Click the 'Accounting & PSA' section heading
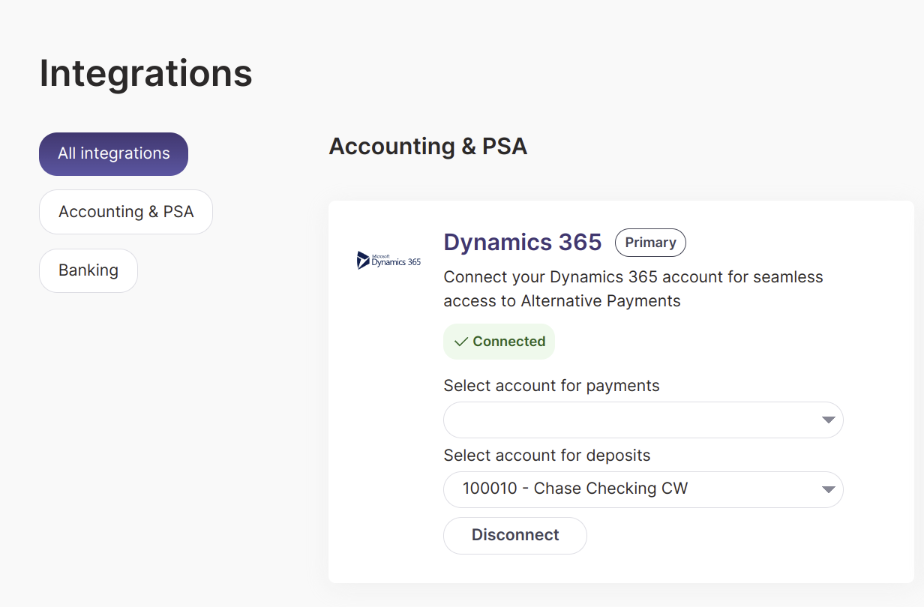 (x=428, y=146)
